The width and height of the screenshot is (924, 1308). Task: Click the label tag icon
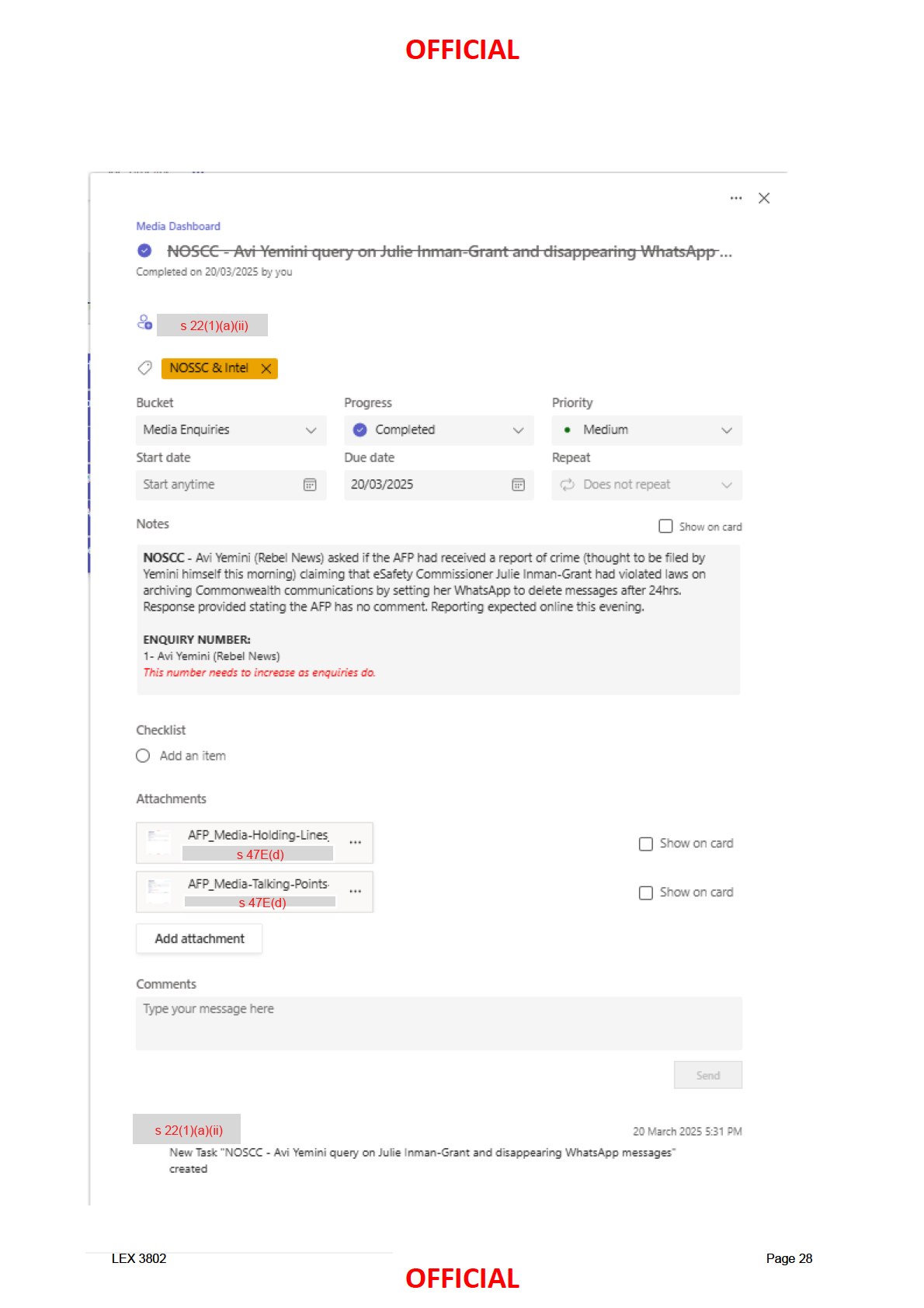tap(144, 368)
